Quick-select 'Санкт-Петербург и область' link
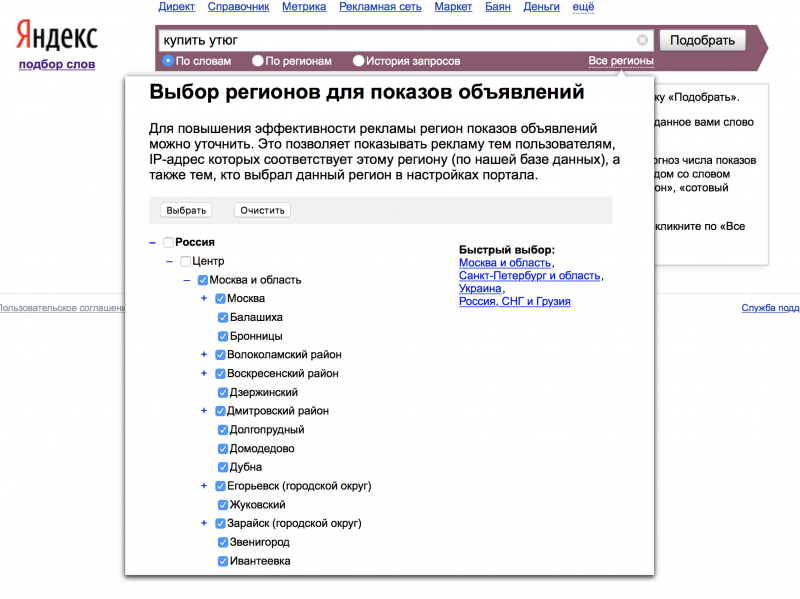 pyautogui.click(x=530, y=276)
